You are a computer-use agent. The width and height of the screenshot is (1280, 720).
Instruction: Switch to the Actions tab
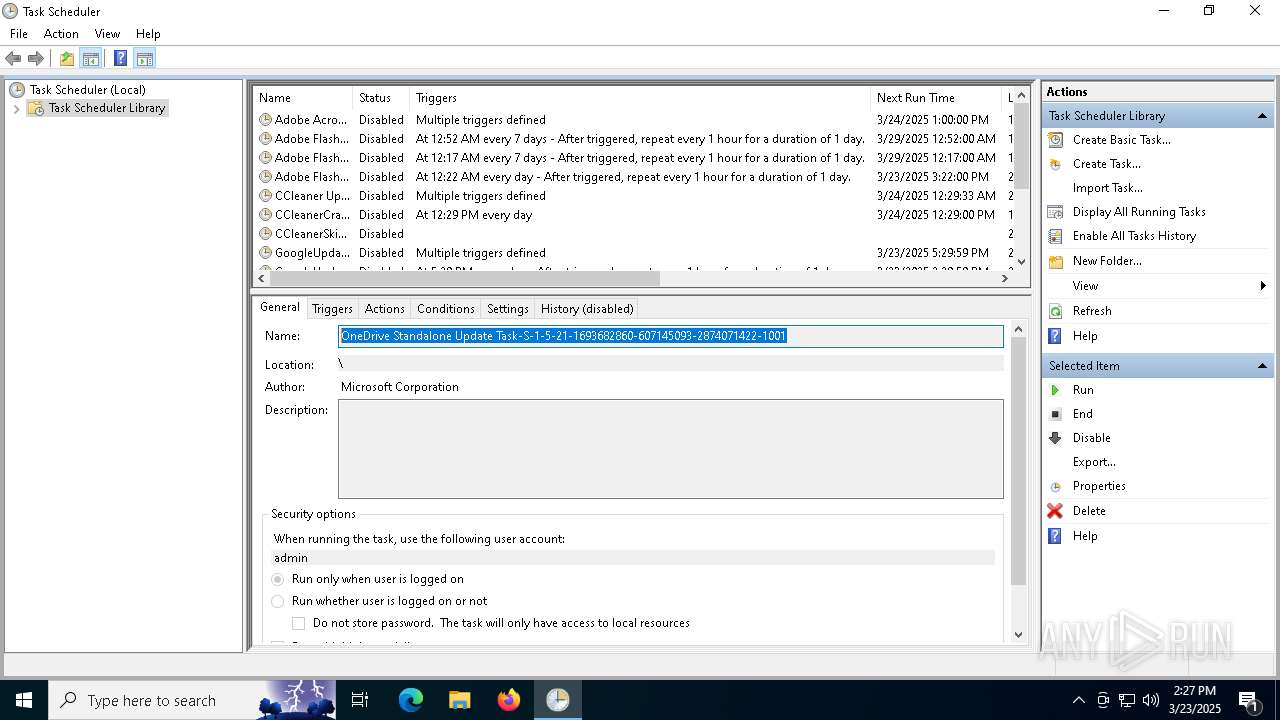tap(384, 309)
